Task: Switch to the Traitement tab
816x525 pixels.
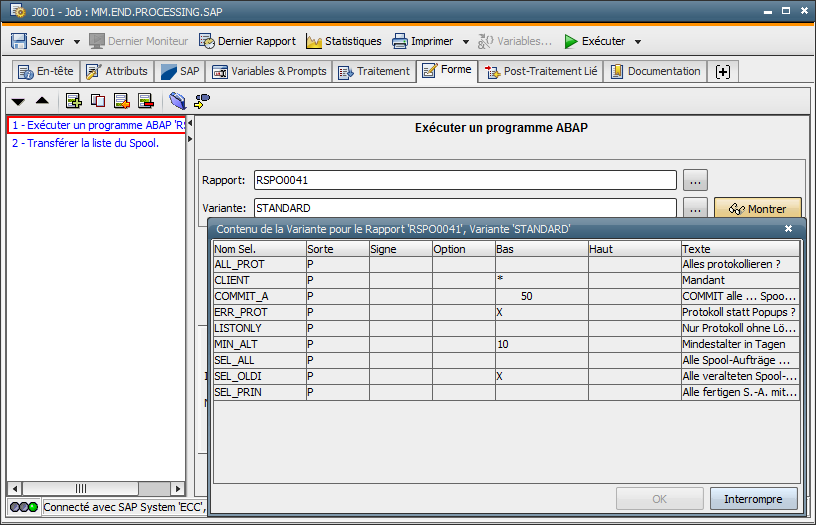Action: click(x=374, y=71)
